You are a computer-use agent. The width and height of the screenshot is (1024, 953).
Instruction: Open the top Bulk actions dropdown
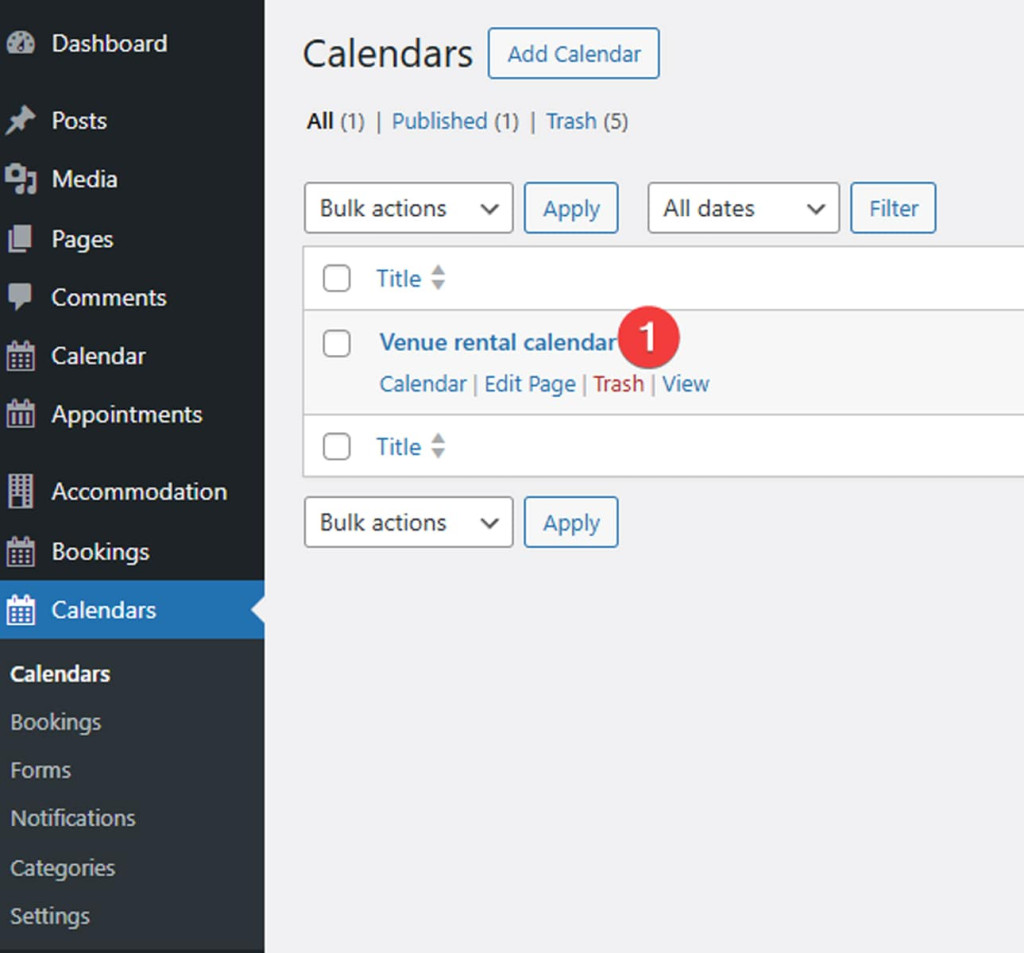408,208
